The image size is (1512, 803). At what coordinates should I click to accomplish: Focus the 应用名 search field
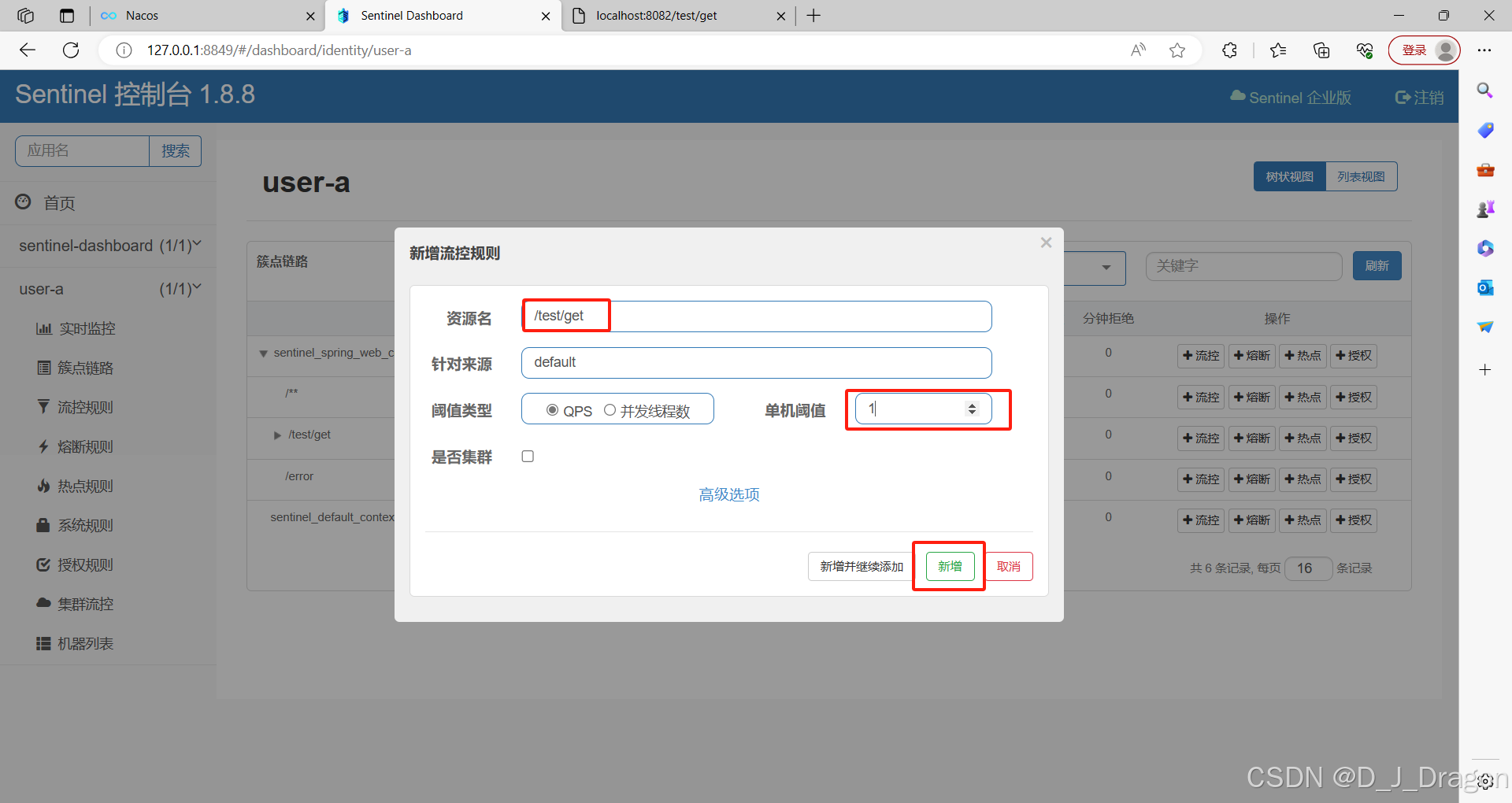point(82,150)
